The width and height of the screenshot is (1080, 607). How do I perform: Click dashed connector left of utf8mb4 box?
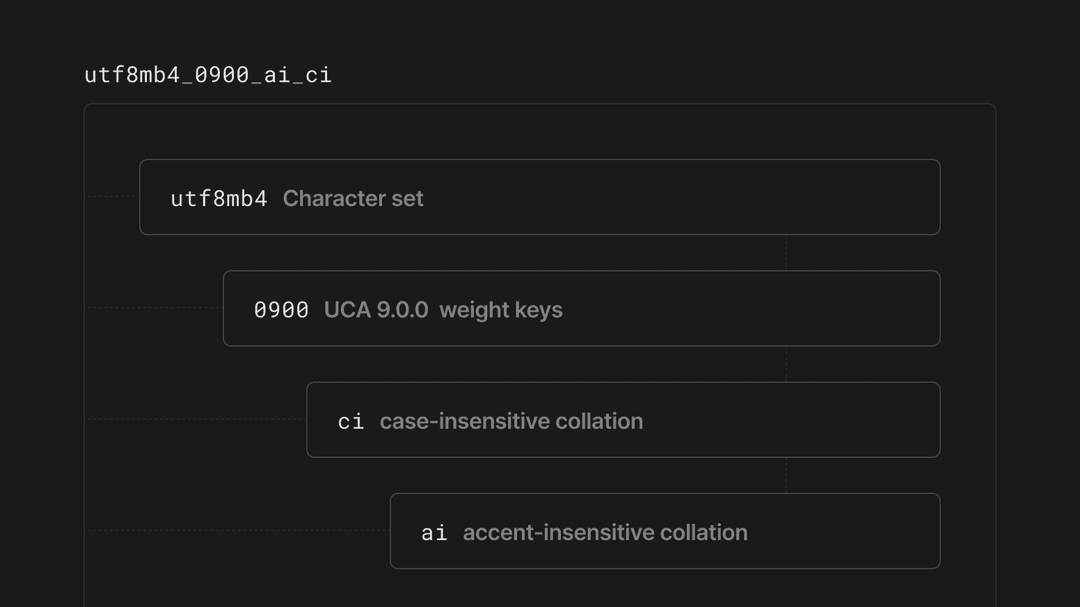pos(112,197)
